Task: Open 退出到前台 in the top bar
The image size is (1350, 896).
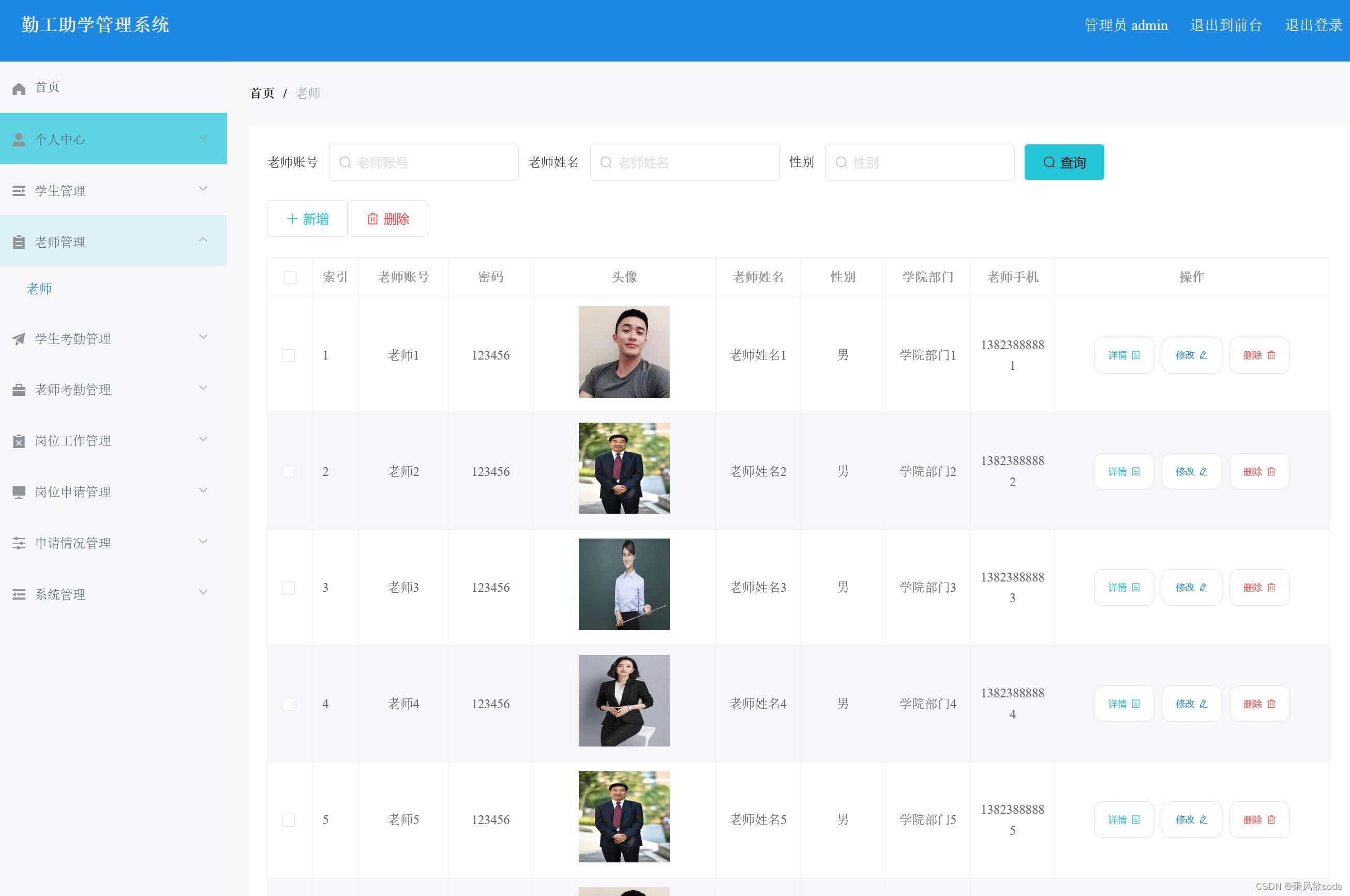Action: point(1226,24)
